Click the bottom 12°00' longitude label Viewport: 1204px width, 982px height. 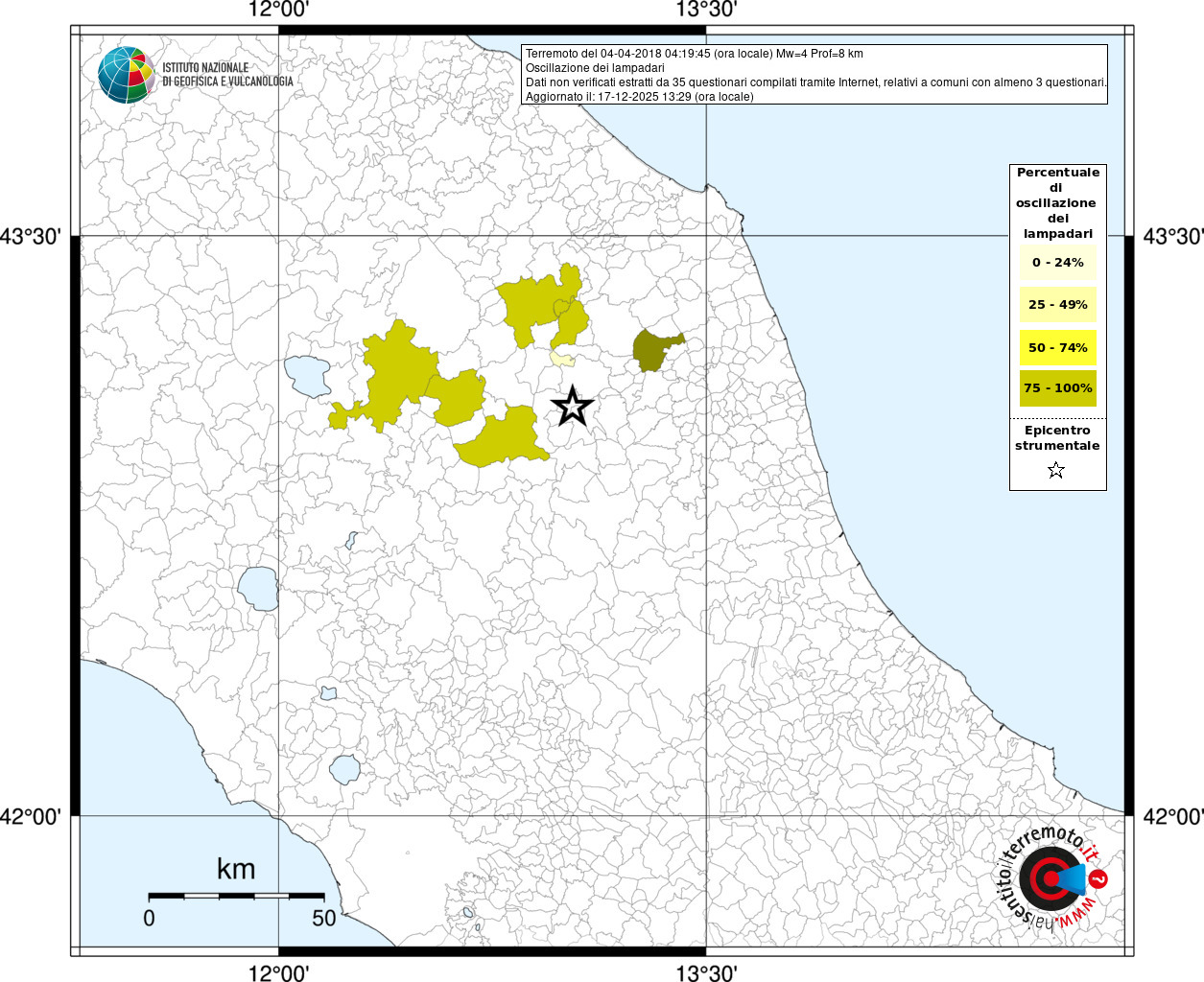278,973
